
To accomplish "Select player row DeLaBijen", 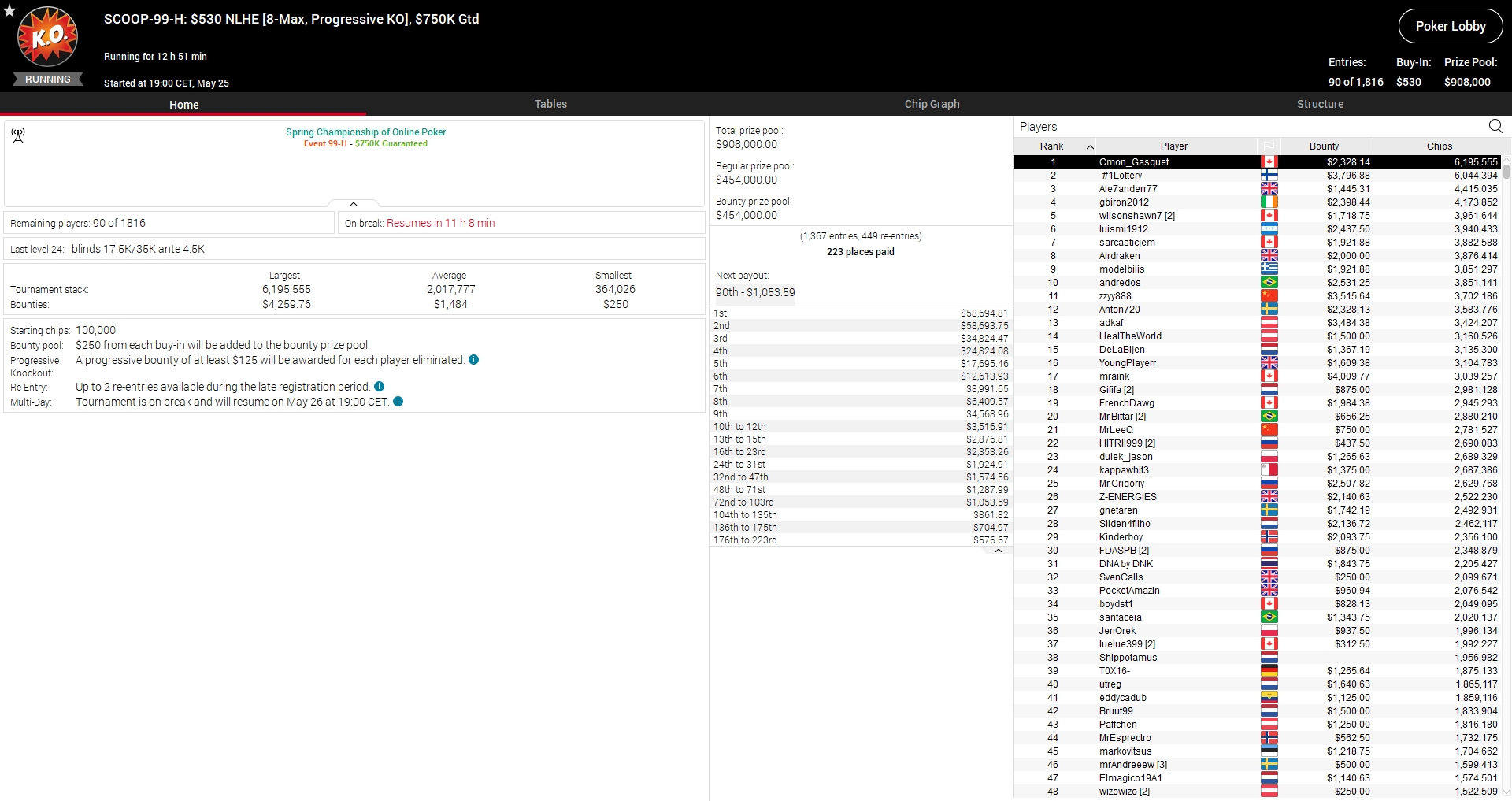I will point(1258,350).
